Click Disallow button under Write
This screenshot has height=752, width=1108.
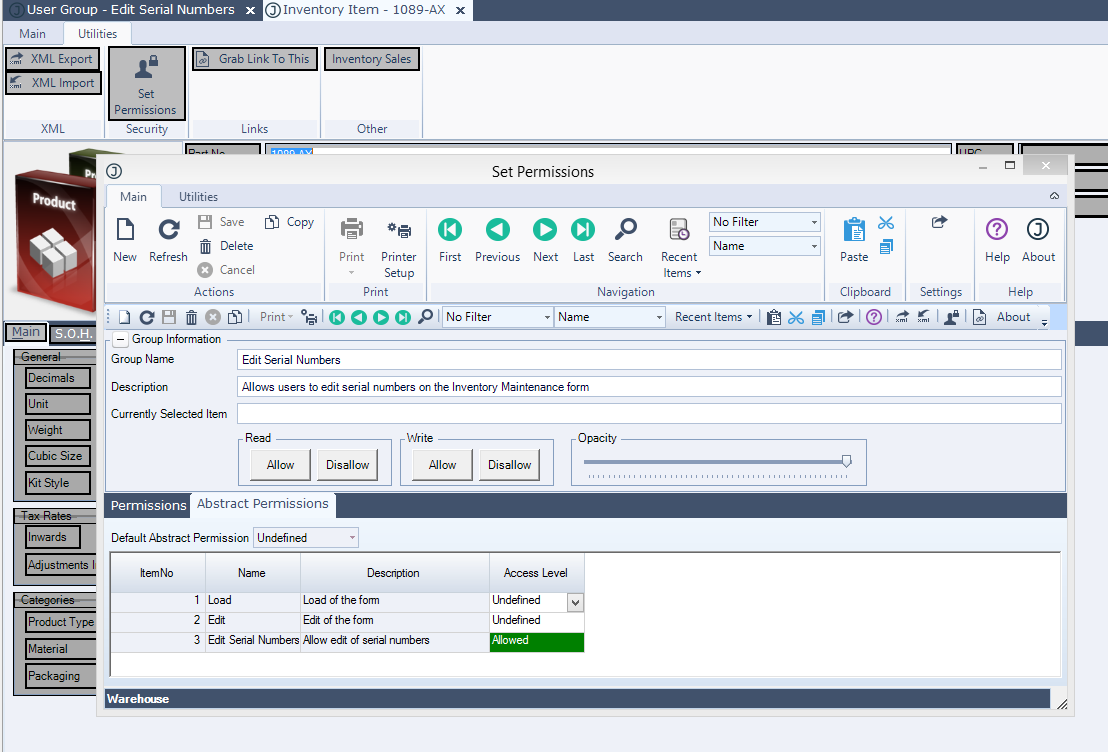click(509, 465)
